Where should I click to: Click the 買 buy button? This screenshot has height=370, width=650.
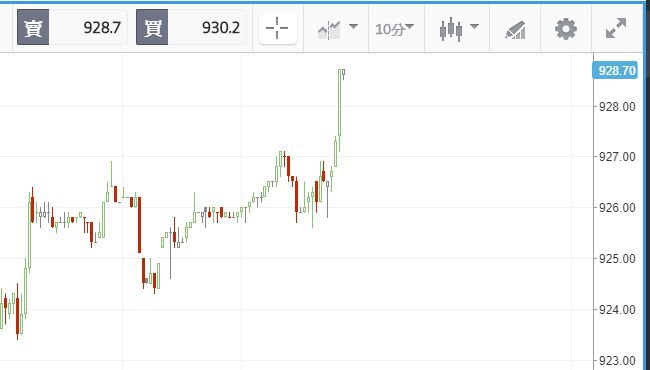152,27
